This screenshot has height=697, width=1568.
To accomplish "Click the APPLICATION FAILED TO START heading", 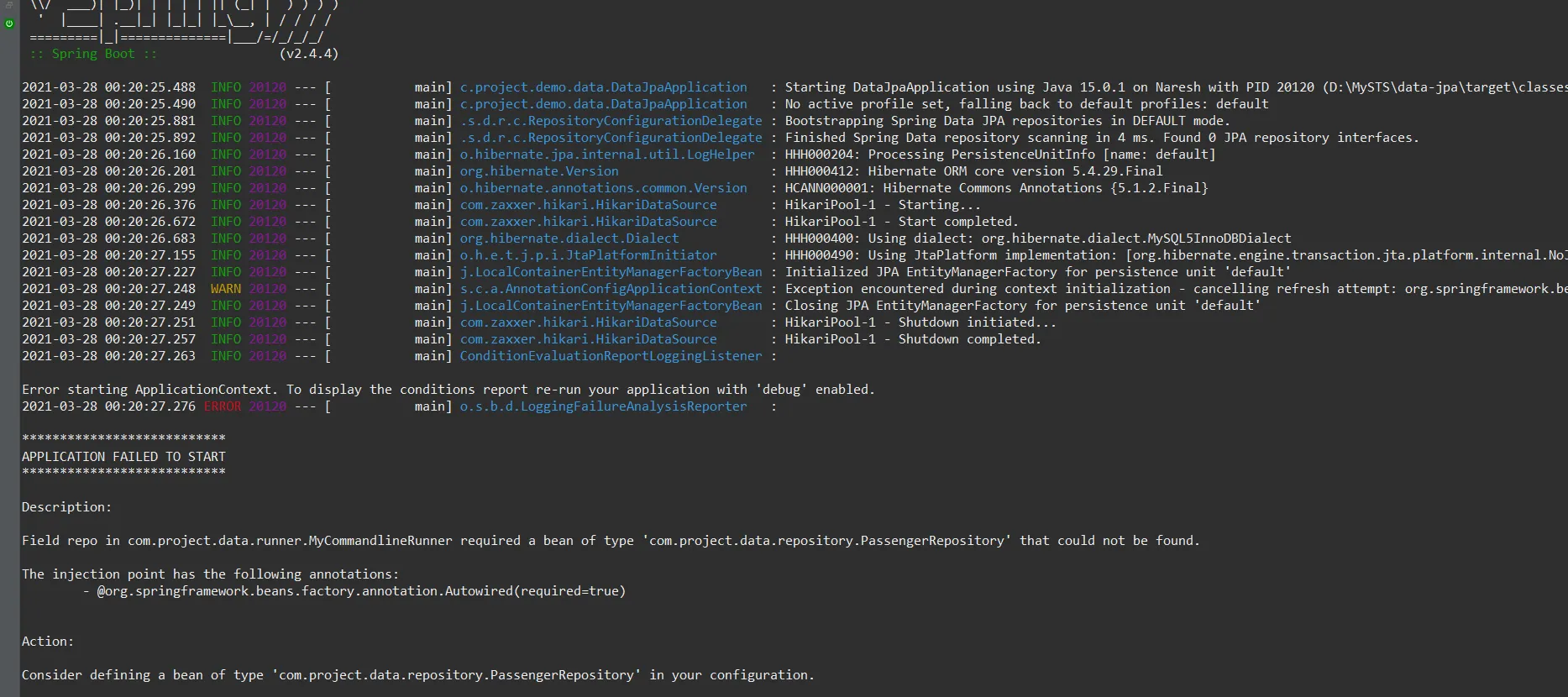I will 123,457.
